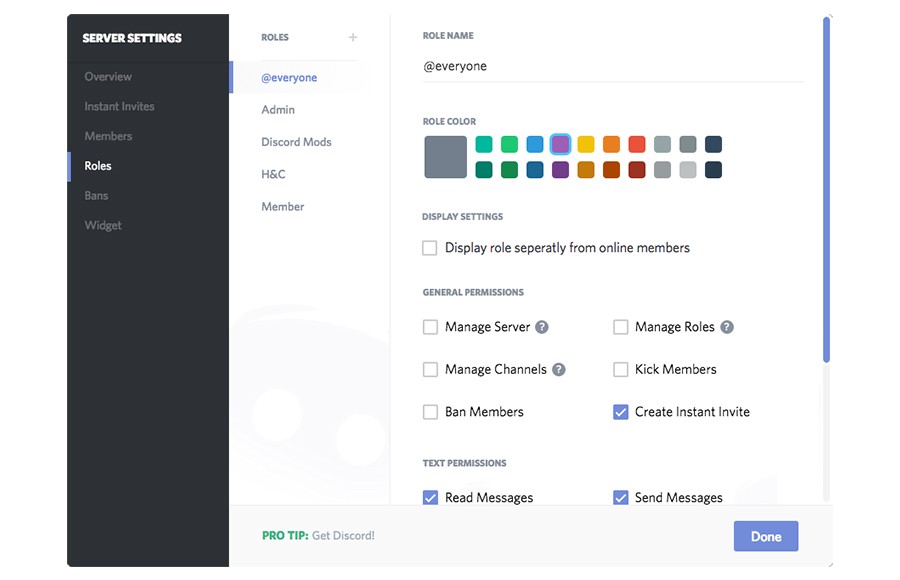Pick the large default gray role color

click(x=445, y=157)
